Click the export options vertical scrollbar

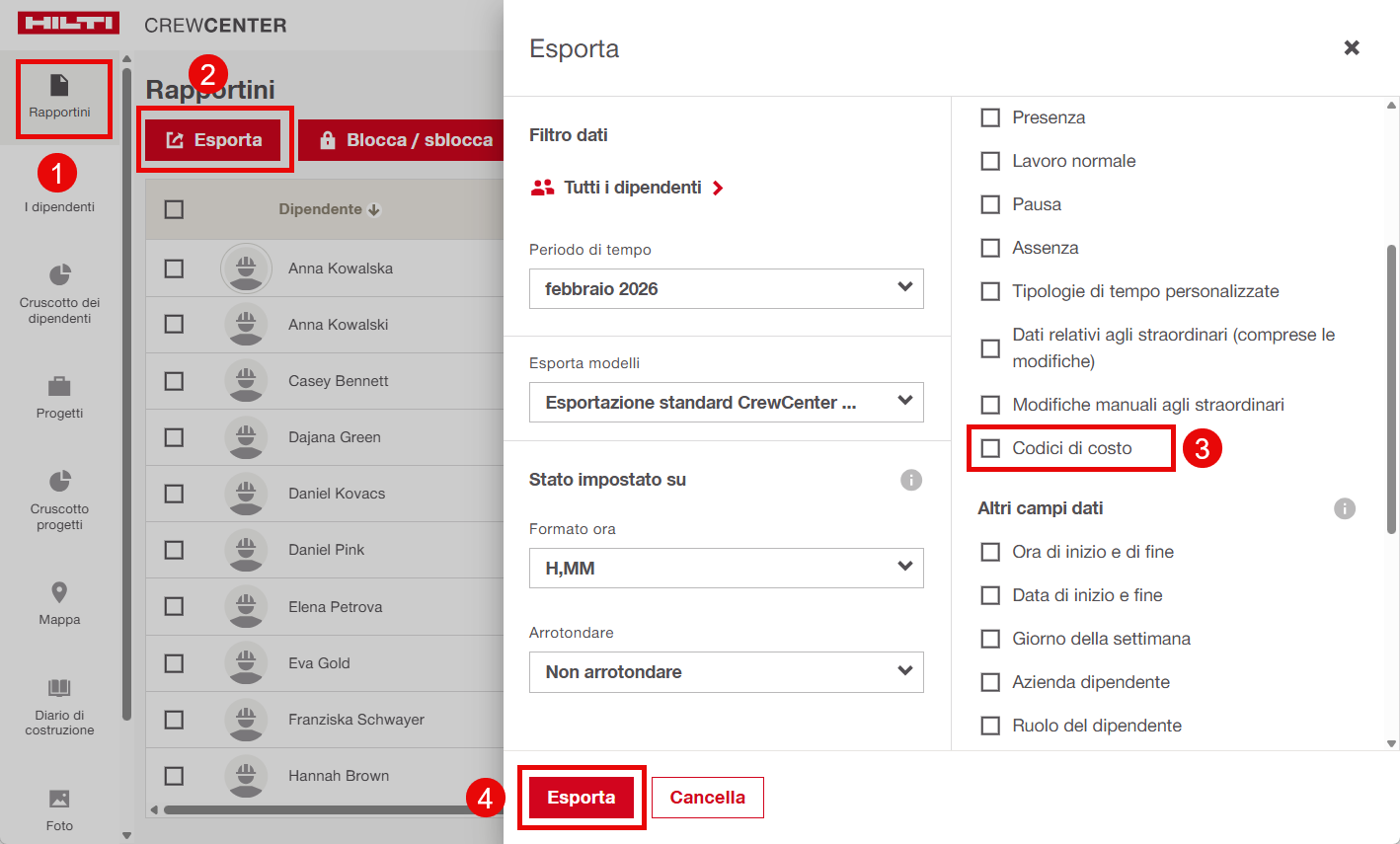click(x=1391, y=390)
